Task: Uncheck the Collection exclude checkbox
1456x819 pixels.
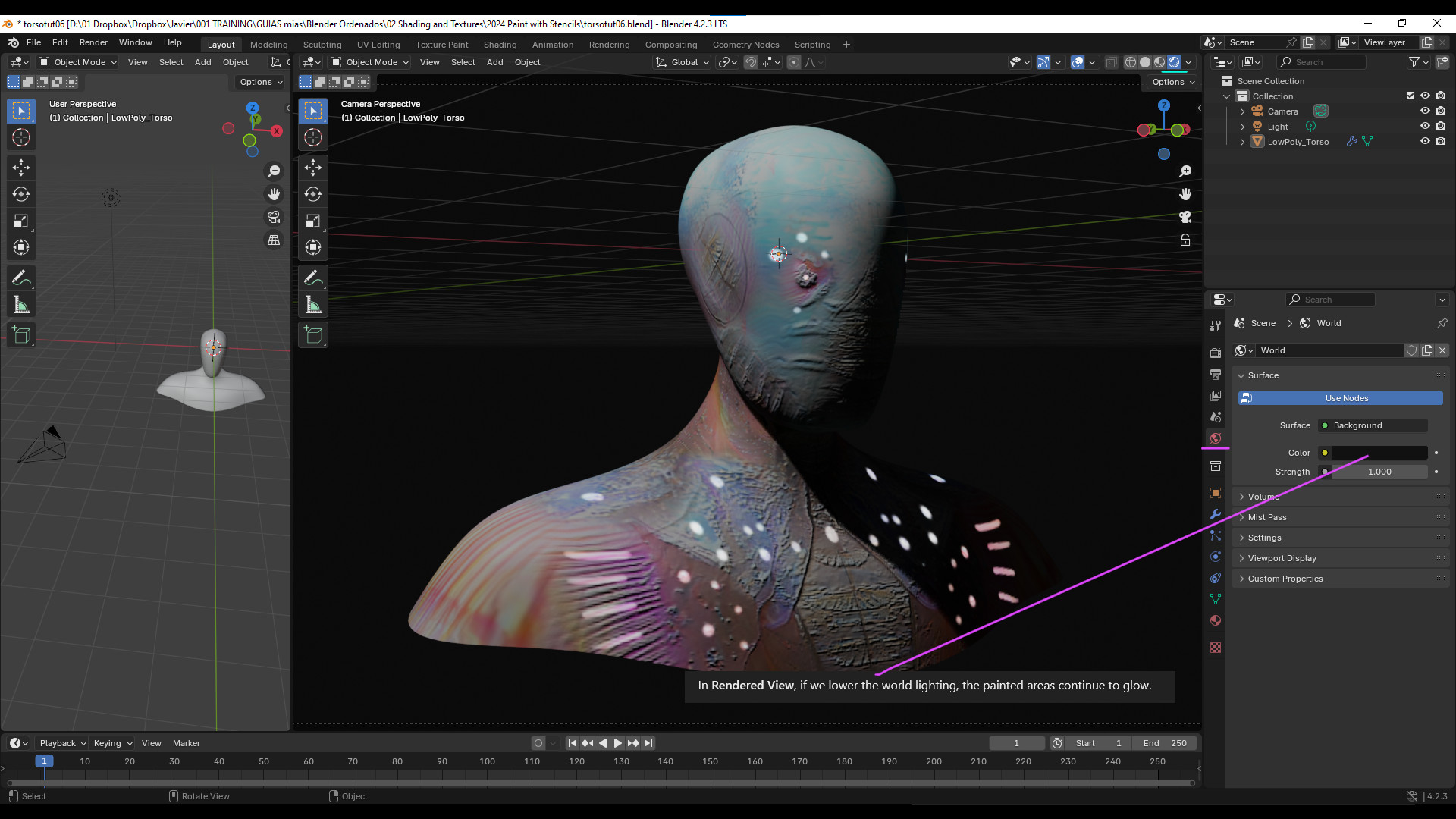Action: coord(1410,96)
